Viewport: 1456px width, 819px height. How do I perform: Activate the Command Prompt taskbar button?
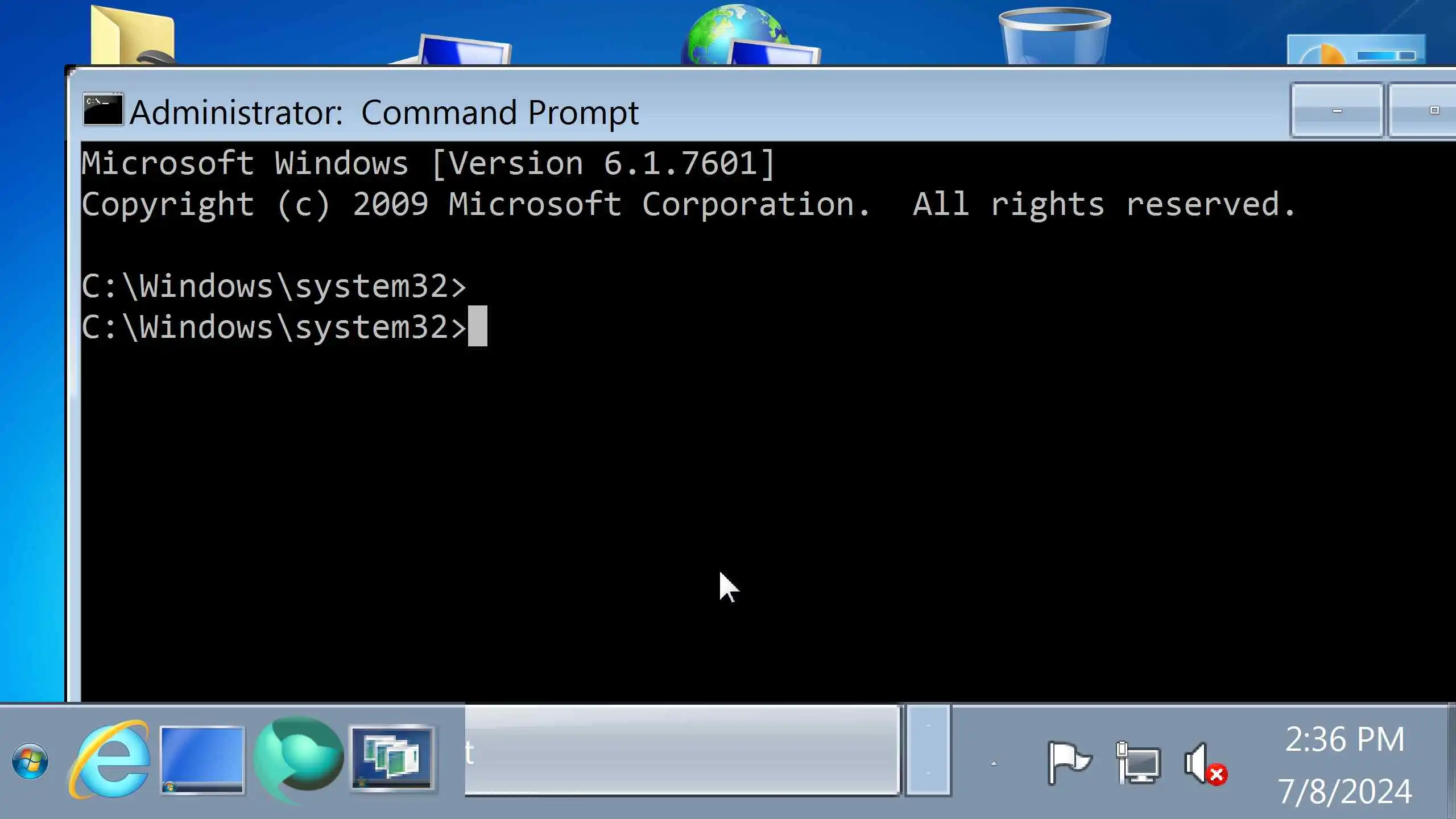click(x=681, y=751)
